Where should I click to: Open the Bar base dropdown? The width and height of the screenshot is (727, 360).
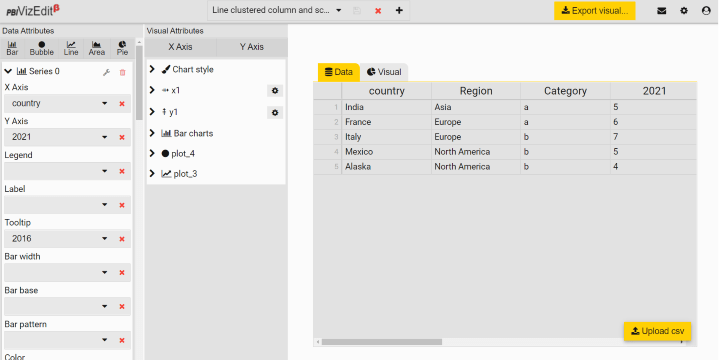[105, 306]
